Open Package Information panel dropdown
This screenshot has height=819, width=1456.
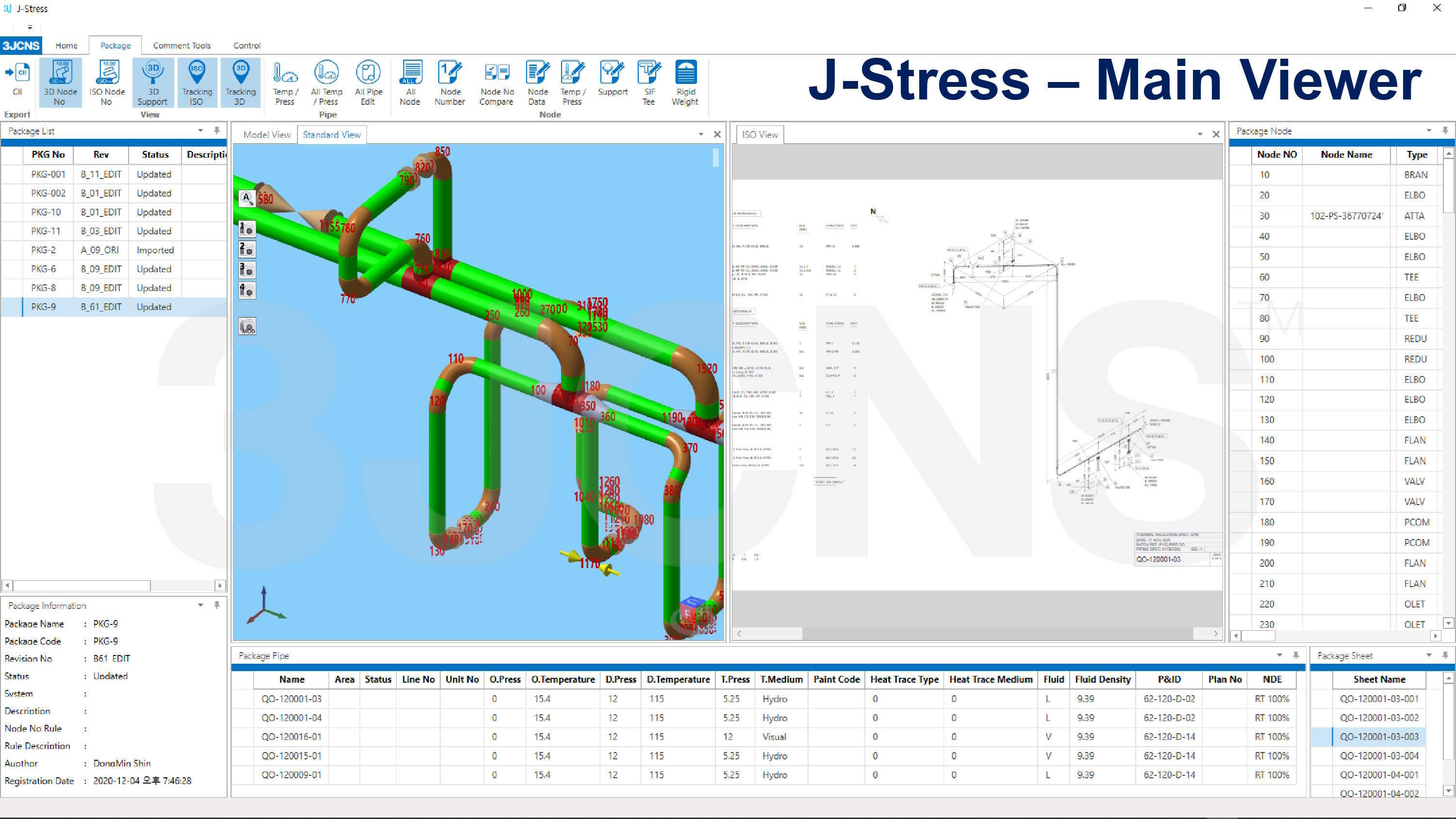200,606
